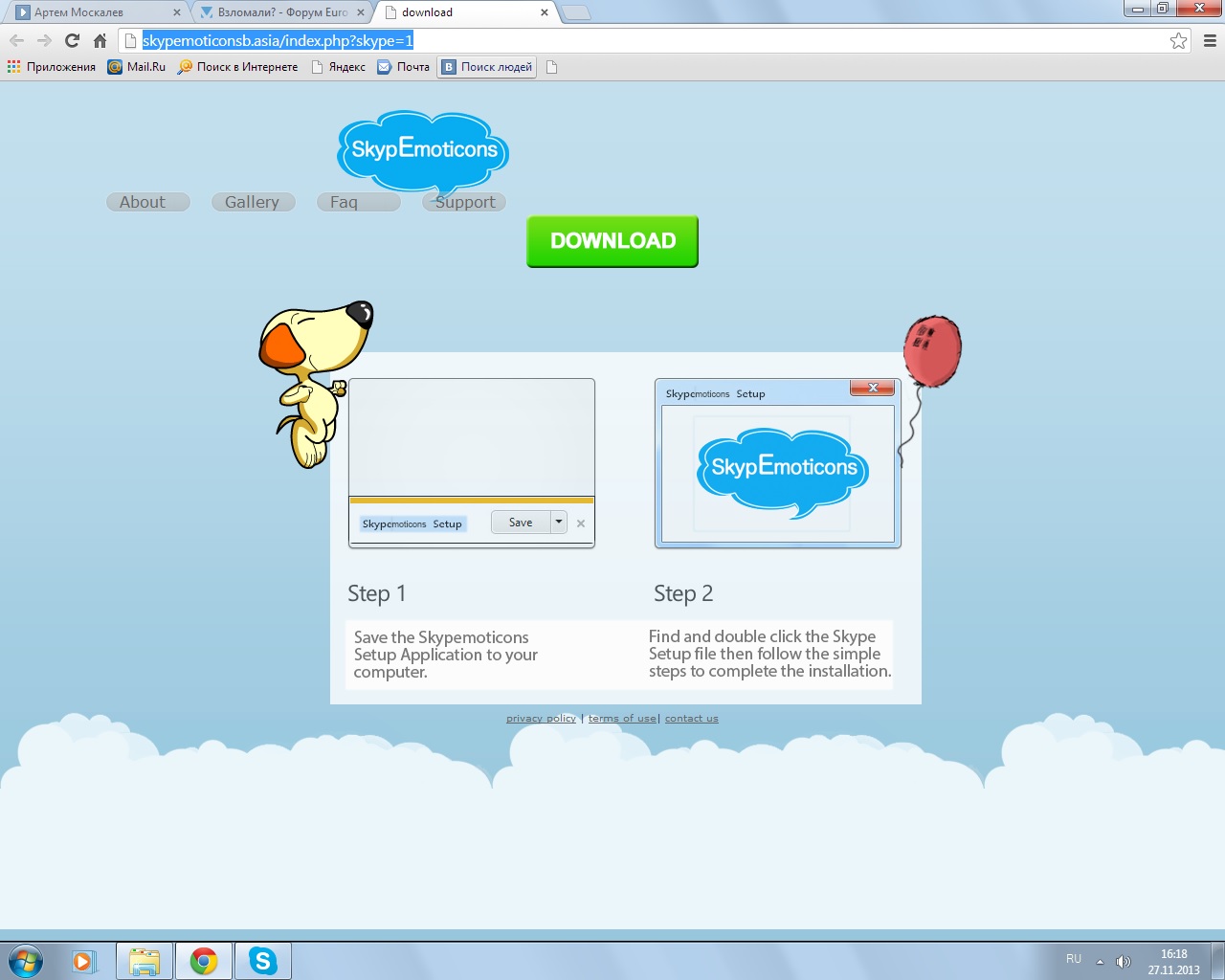Reload the page with the refresh icon
Viewport: 1225px width, 980px height.
[x=72, y=40]
